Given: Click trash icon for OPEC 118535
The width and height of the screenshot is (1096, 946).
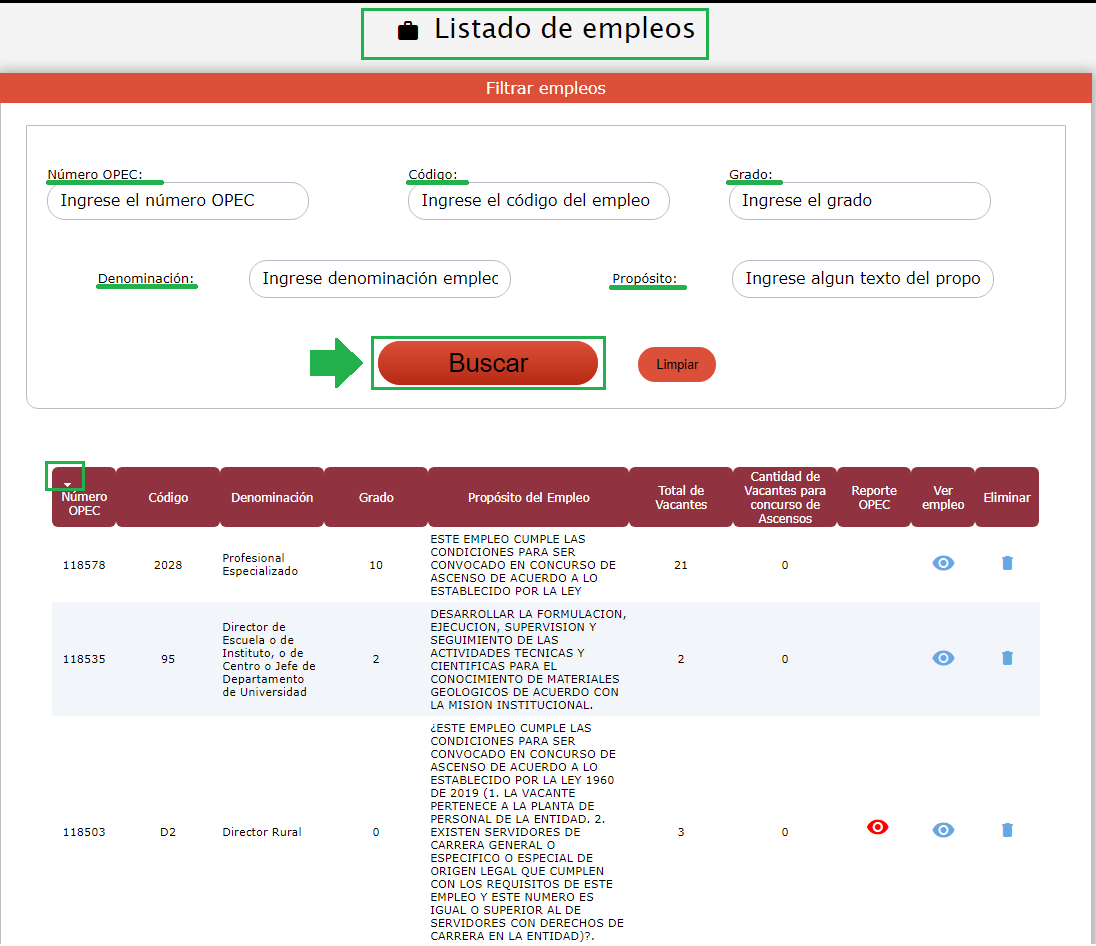Looking at the screenshot, I should 1007,658.
